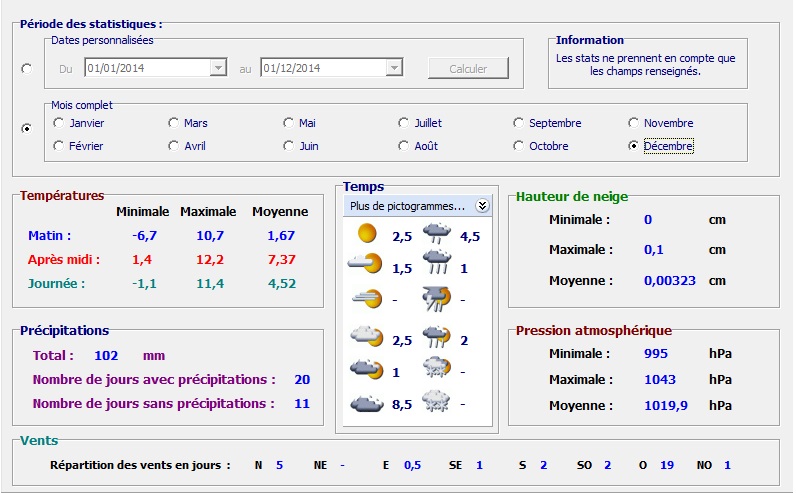
Task: Click the minimum pressure value 995
Action: click(x=656, y=353)
